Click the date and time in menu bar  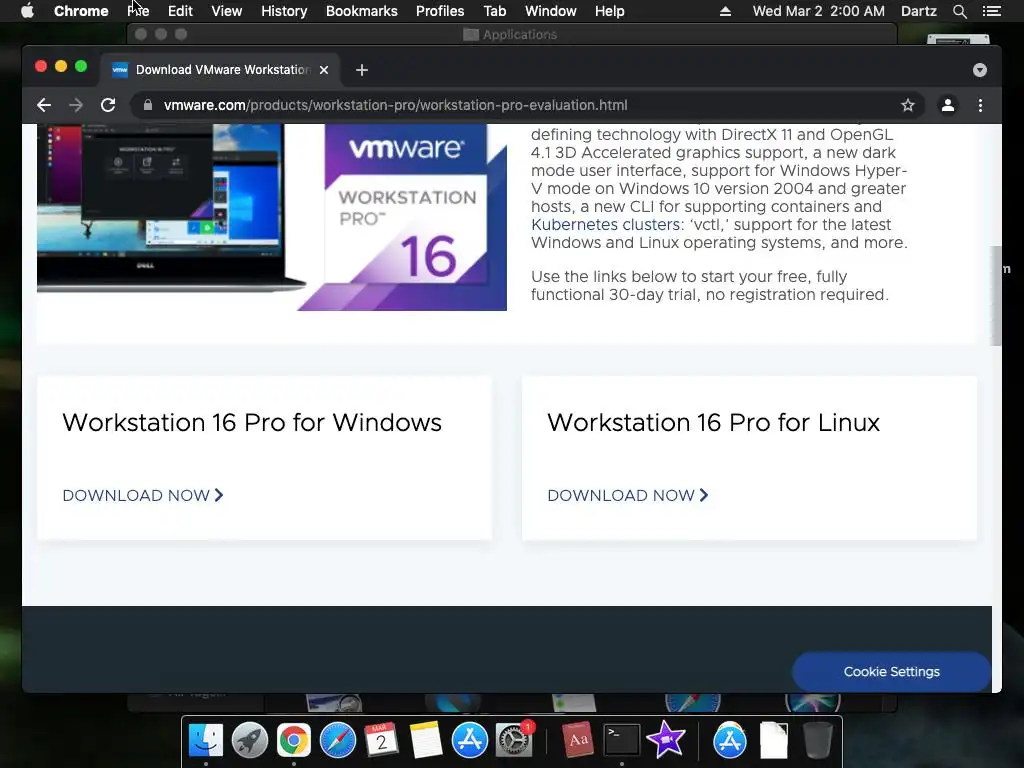[818, 11]
